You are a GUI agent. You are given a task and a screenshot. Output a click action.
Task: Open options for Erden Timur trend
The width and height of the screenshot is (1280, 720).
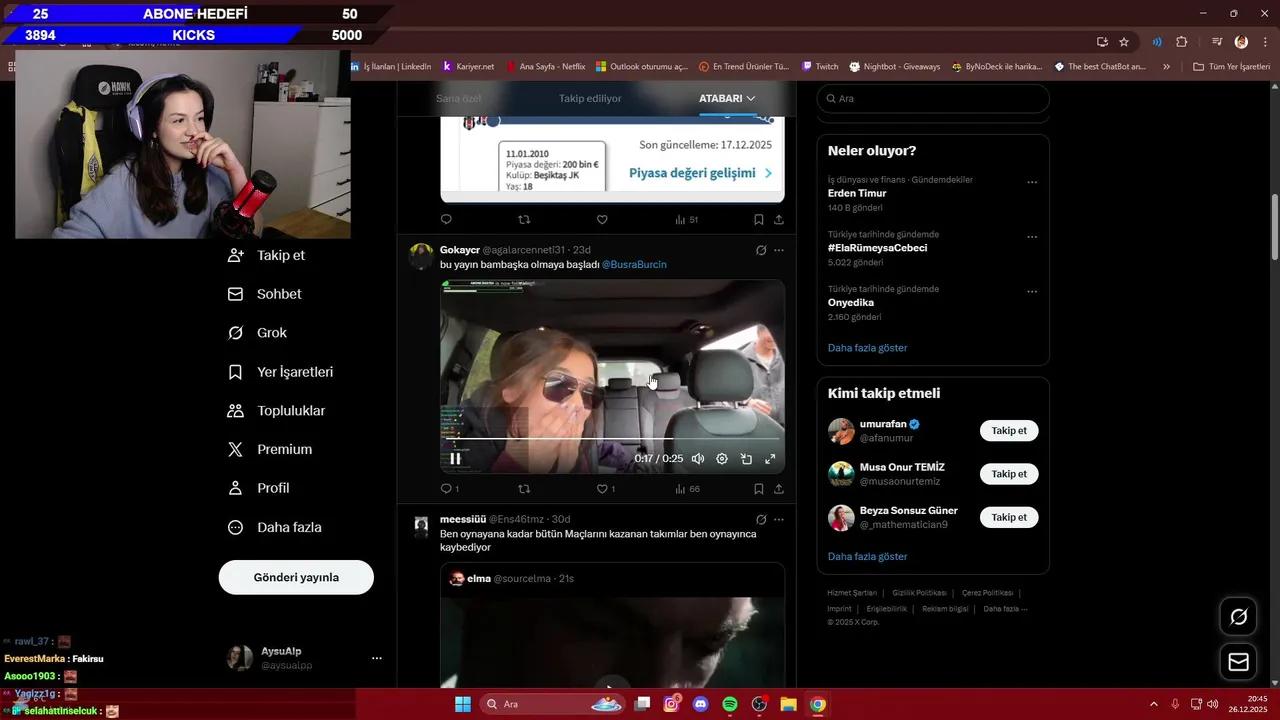[x=1032, y=183]
